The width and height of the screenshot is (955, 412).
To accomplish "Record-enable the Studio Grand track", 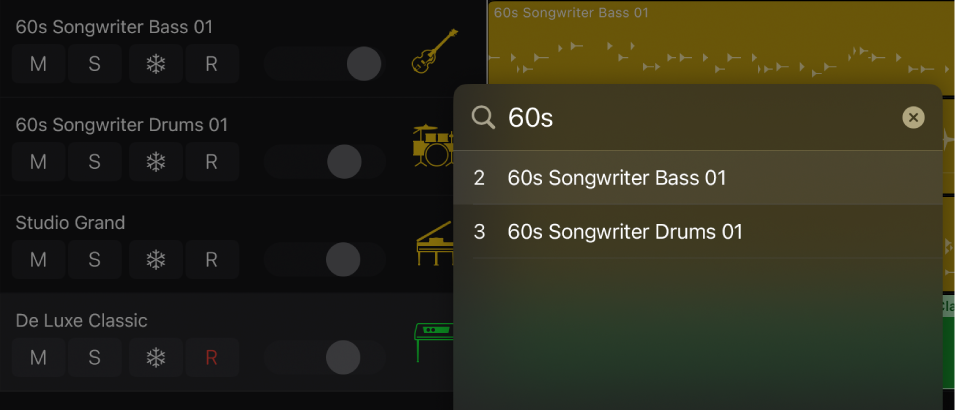I will tap(211, 259).
